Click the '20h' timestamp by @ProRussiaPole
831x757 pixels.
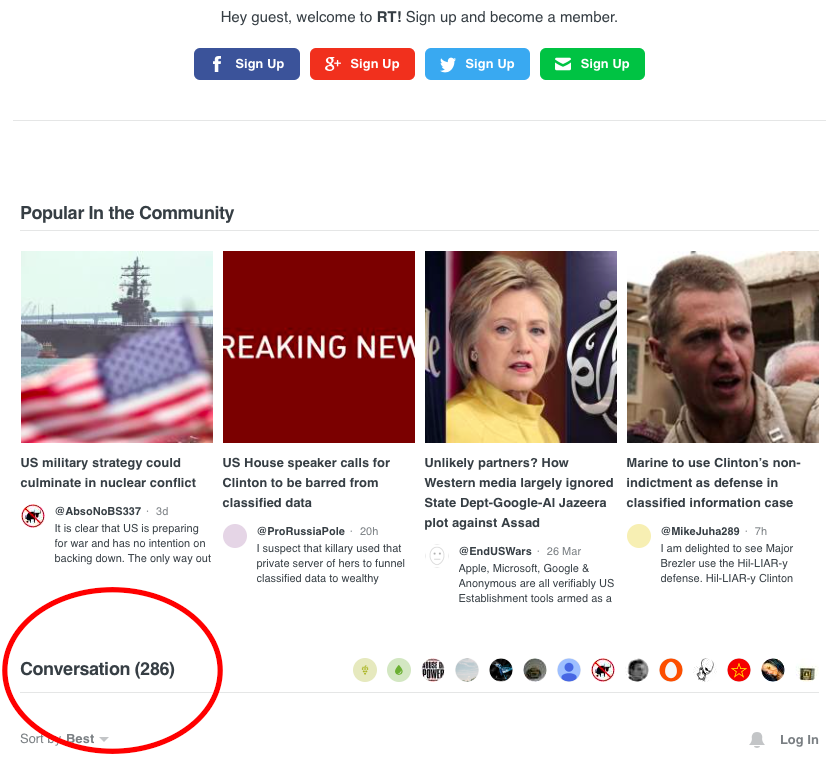(x=369, y=531)
